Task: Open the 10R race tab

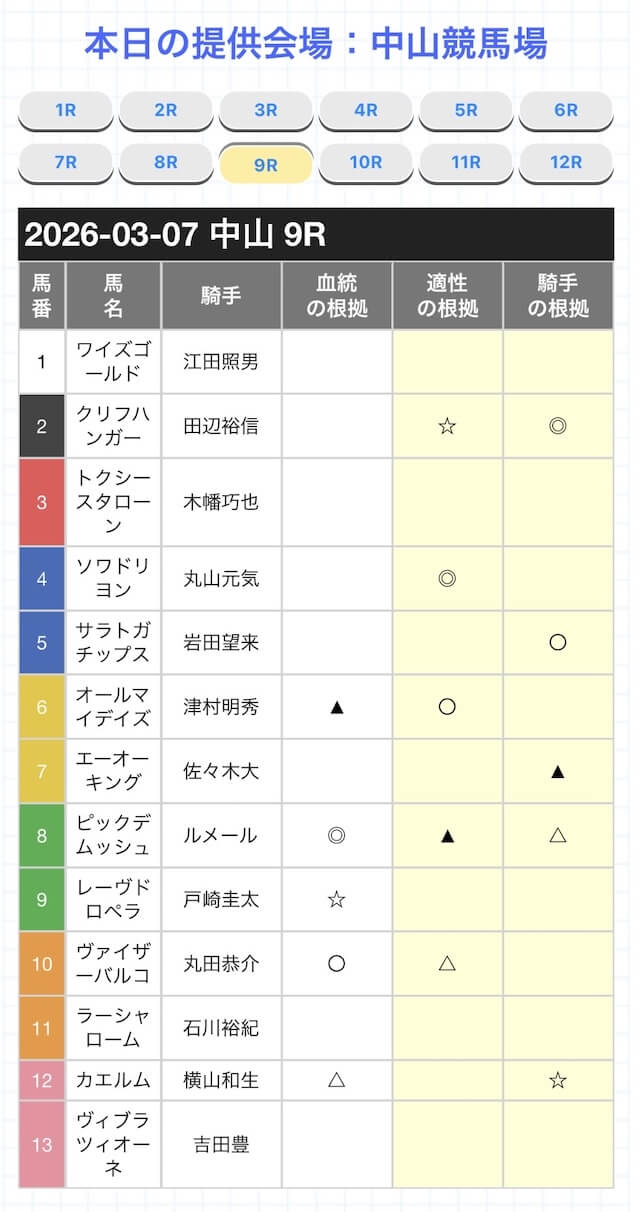Action: [366, 162]
